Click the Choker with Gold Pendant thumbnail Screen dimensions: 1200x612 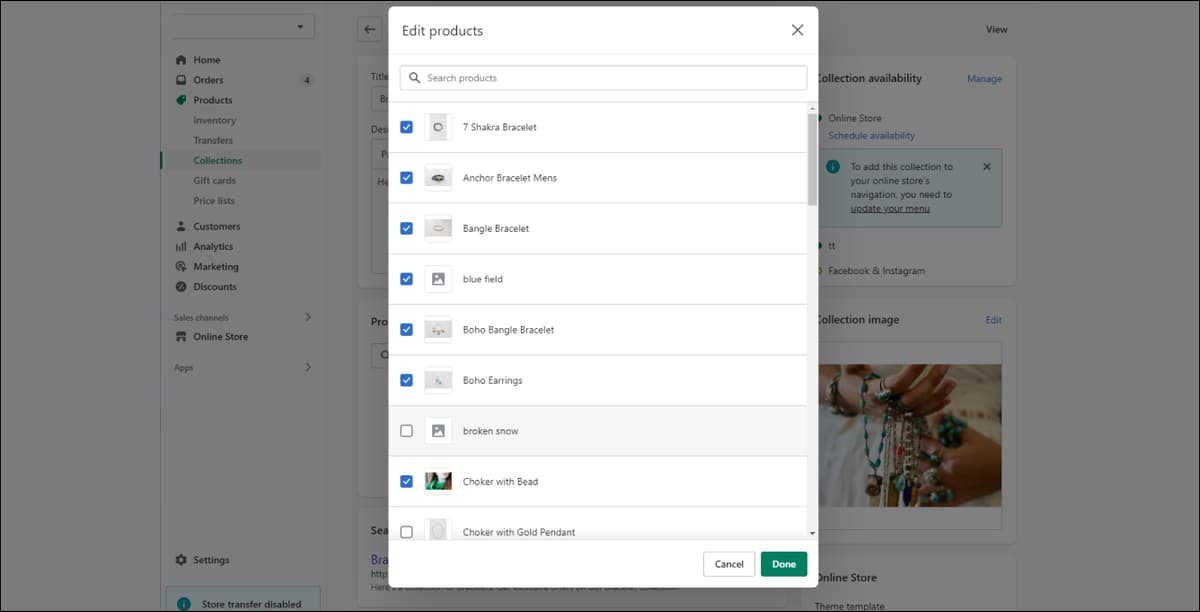(x=438, y=530)
